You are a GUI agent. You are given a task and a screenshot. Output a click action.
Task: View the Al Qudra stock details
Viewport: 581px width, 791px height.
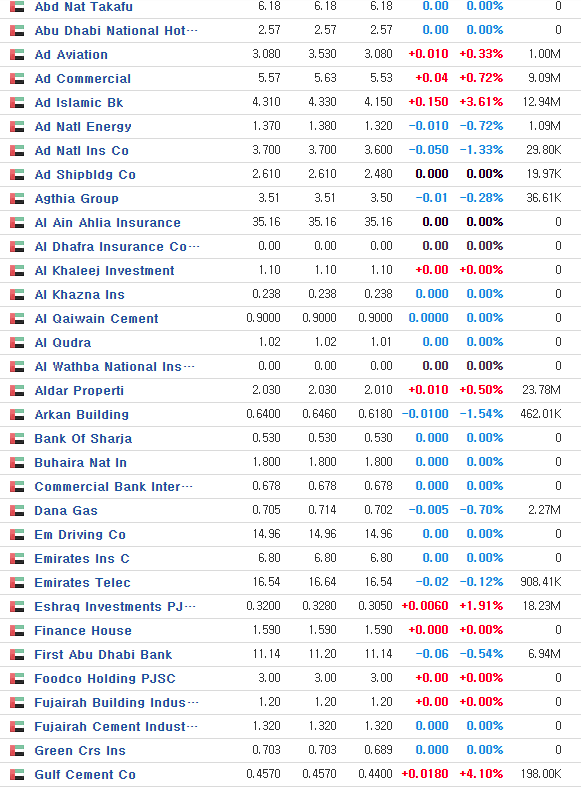(x=63, y=343)
